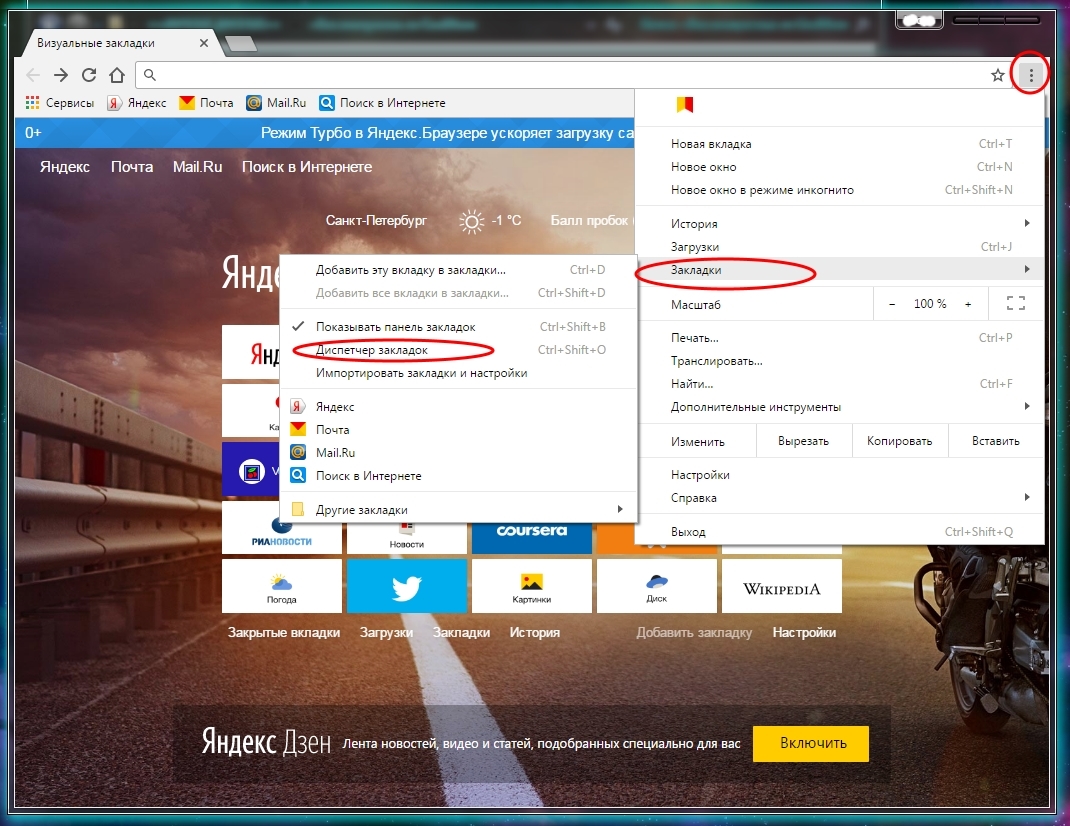Open История link below tiles
This screenshot has height=826, width=1070.
tap(534, 633)
